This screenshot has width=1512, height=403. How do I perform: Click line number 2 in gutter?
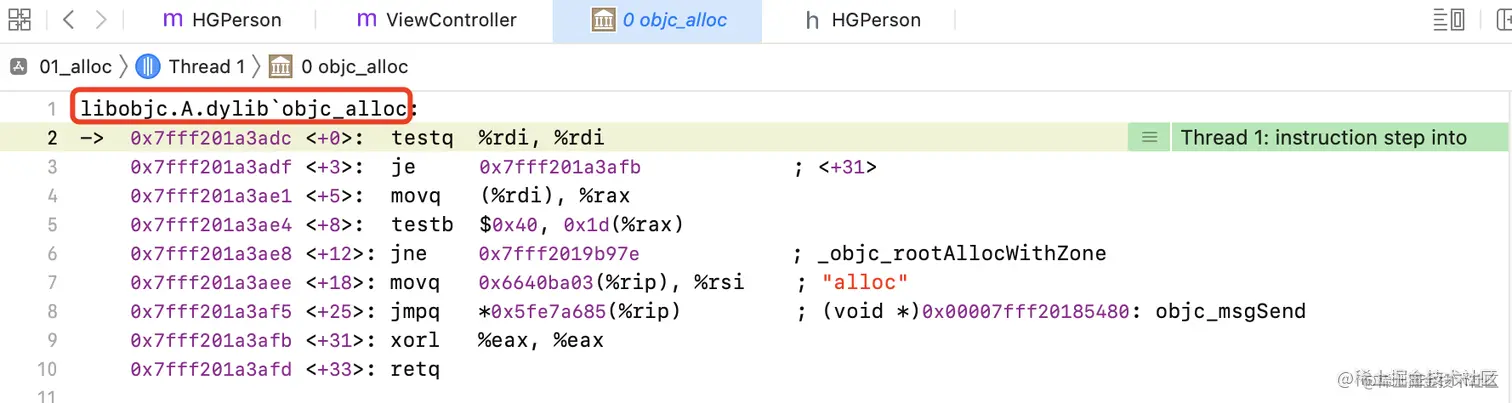[52, 138]
